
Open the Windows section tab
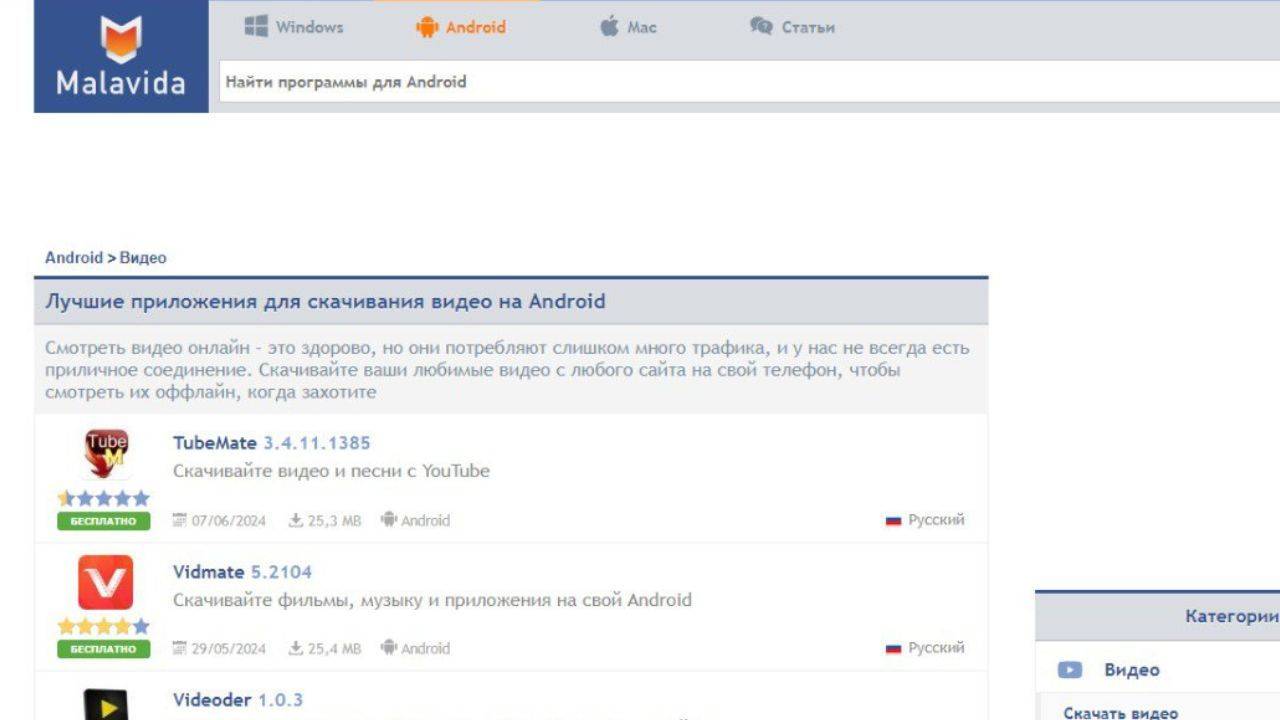point(293,27)
